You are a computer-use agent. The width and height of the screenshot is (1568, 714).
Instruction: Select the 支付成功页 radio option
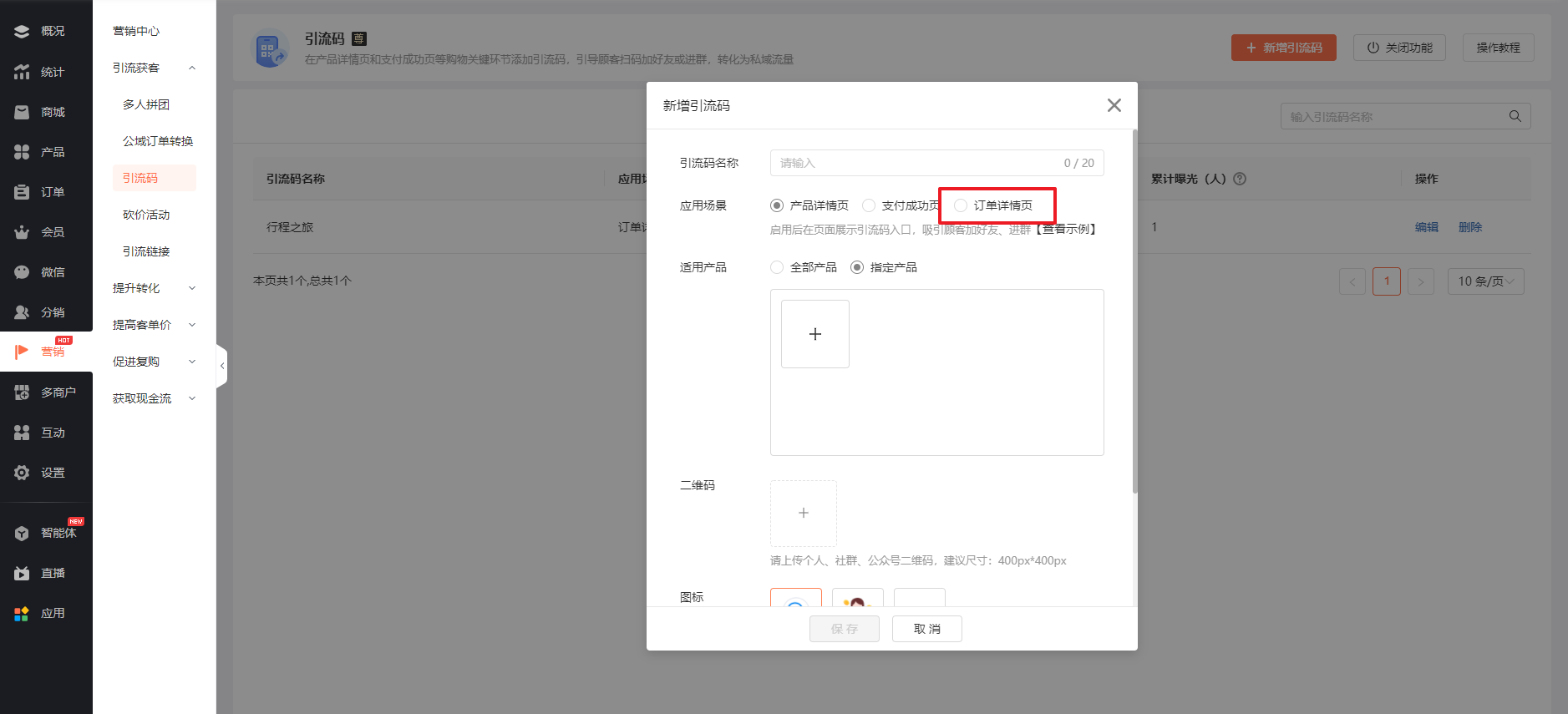[x=869, y=205]
